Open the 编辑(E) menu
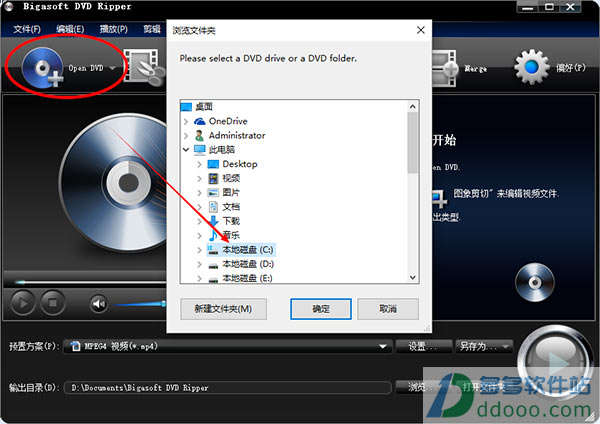The image size is (600, 424). (70, 29)
